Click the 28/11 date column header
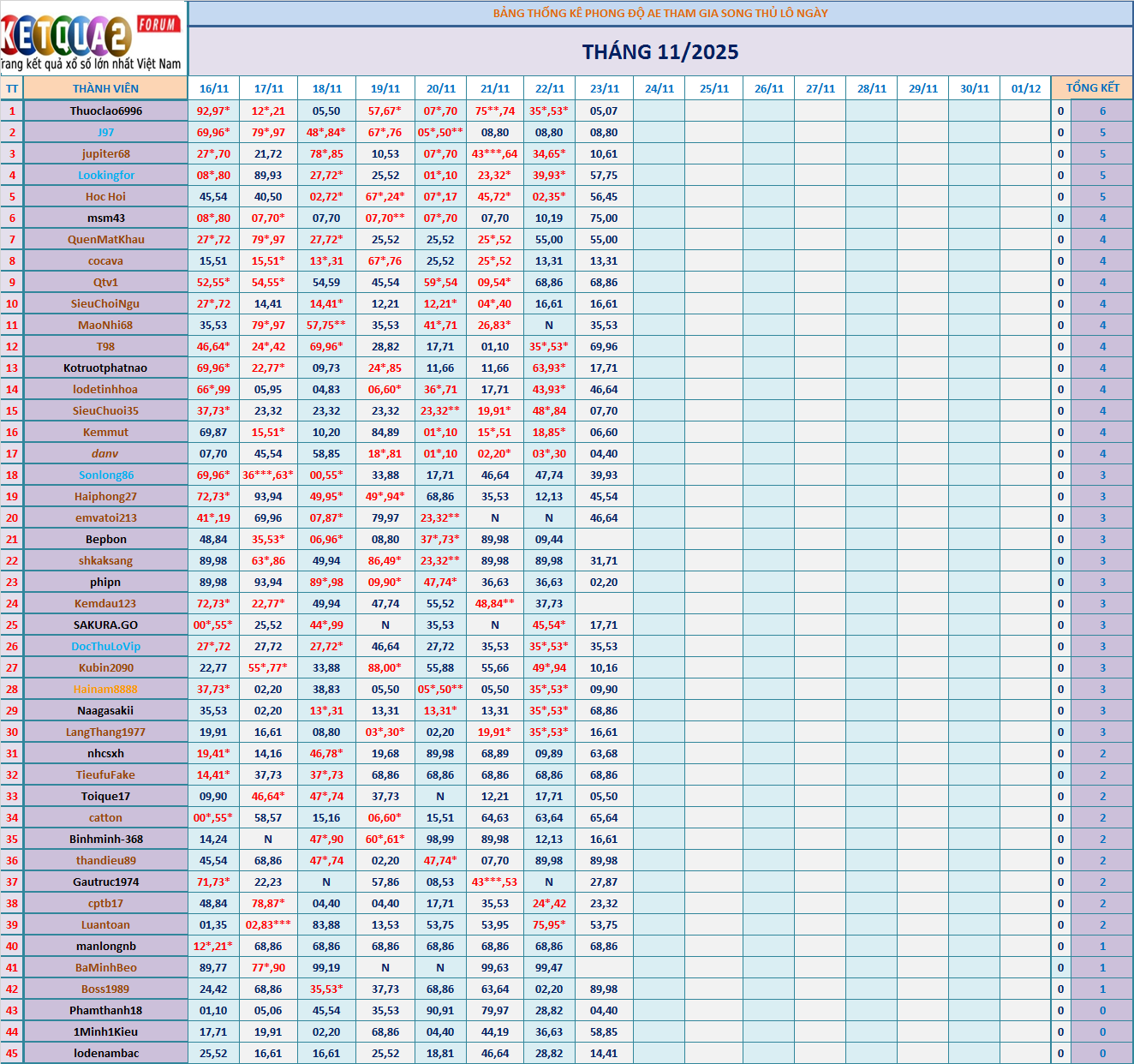The width and height of the screenshot is (1134, 1064). (x=871, y=88)
